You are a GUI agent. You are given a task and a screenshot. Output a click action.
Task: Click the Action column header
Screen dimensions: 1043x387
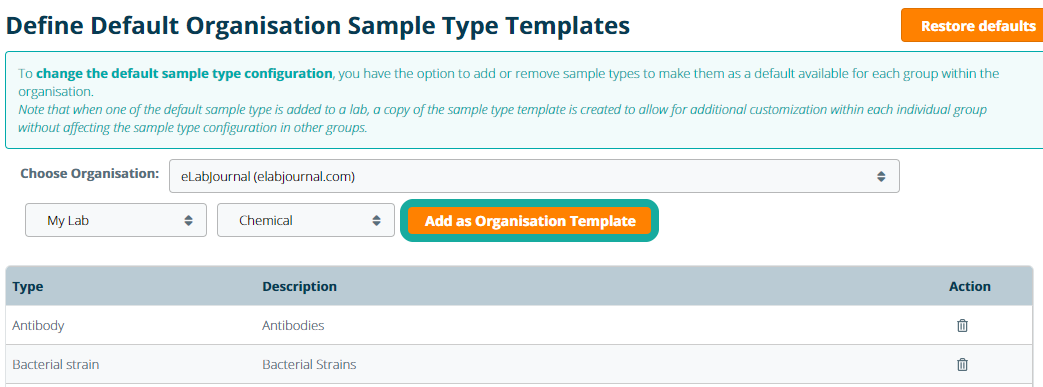(x=970, y=287)
